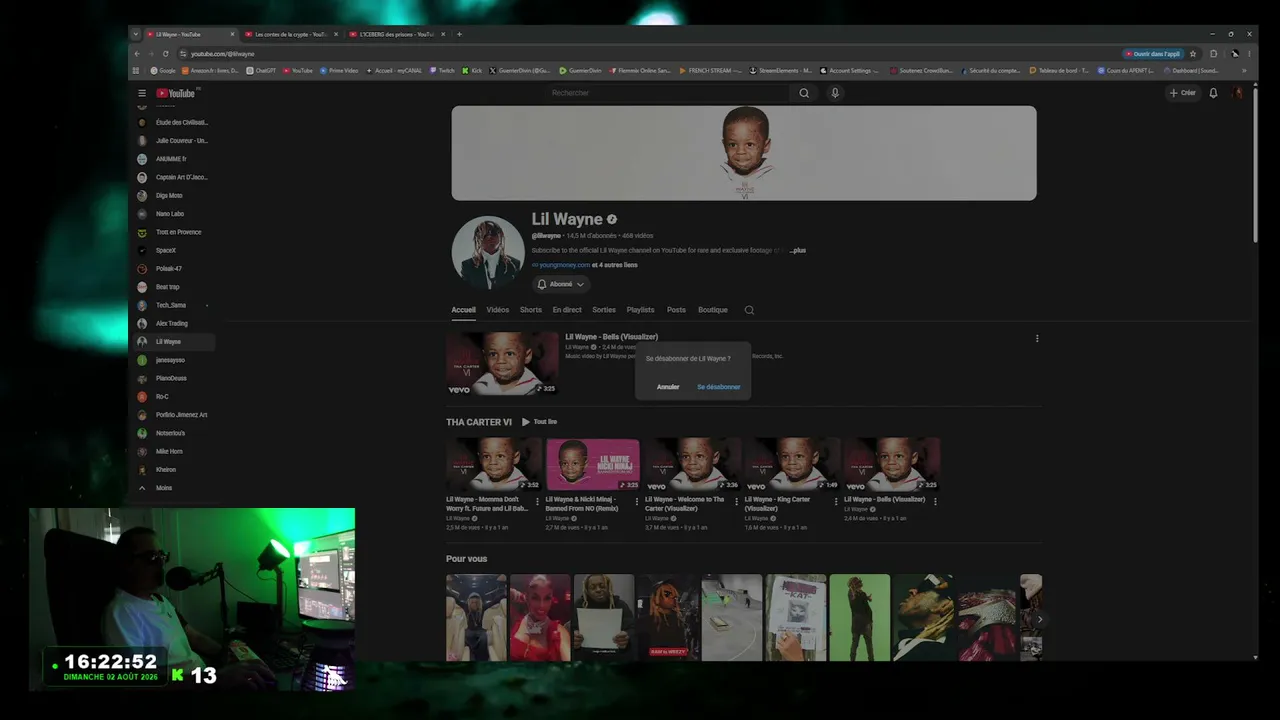Open the Posts tab
The image size is (1280, 720).
point(677,310)
